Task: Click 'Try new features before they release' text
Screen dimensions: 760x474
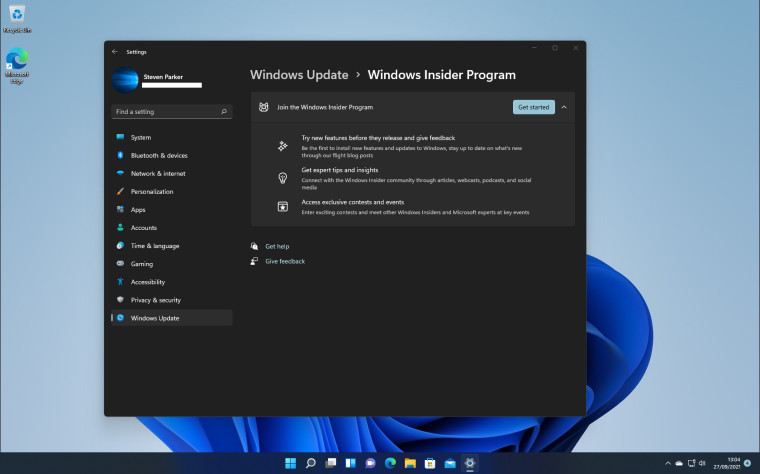Action: click(x=379, y=138)
